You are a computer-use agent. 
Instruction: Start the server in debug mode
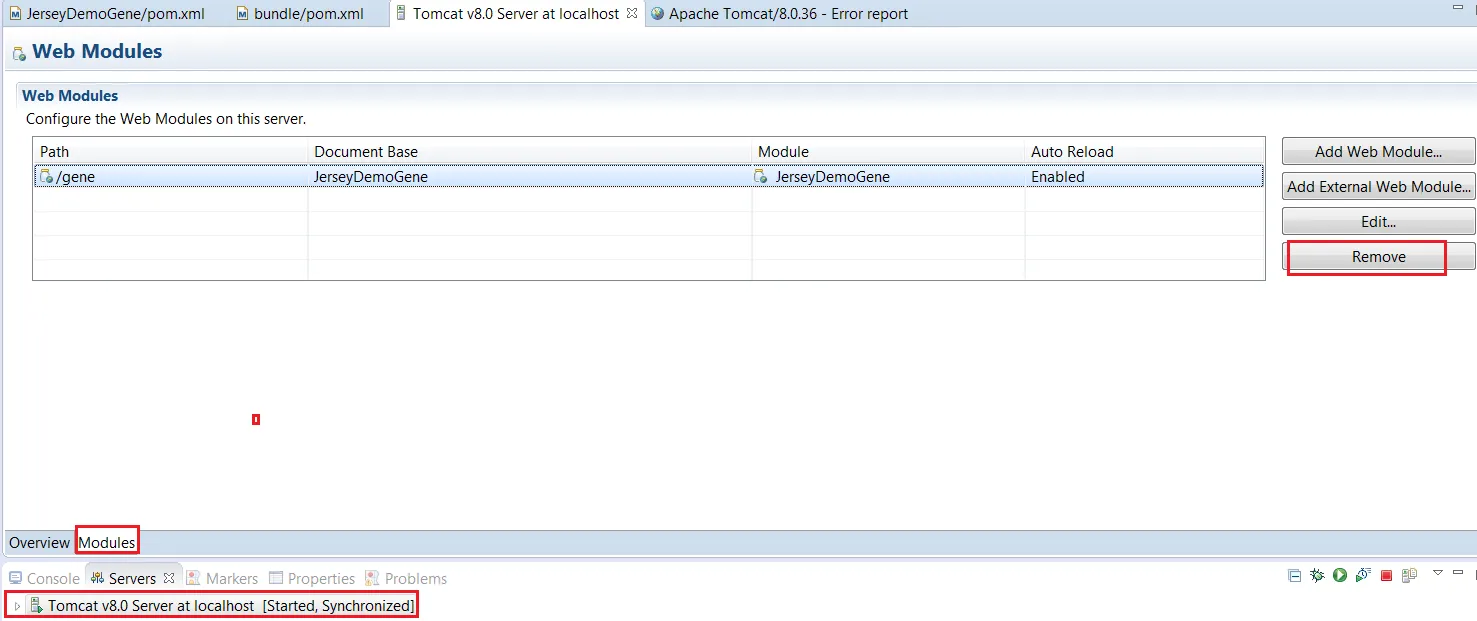pyautogui.click(x=1317, y=576)
